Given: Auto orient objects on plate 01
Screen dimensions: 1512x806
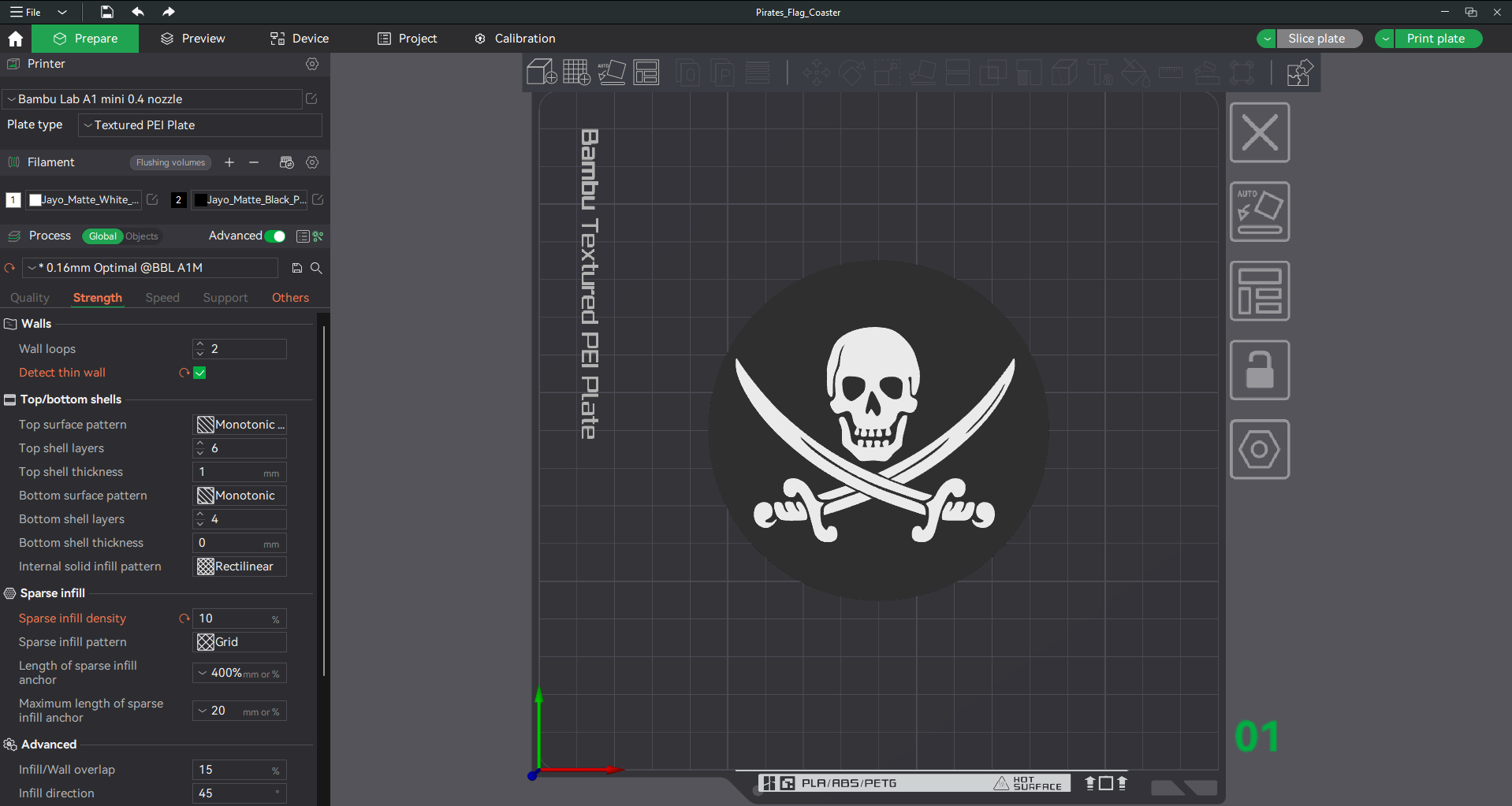Looking at the screenshot, I should click(1260, 212).
